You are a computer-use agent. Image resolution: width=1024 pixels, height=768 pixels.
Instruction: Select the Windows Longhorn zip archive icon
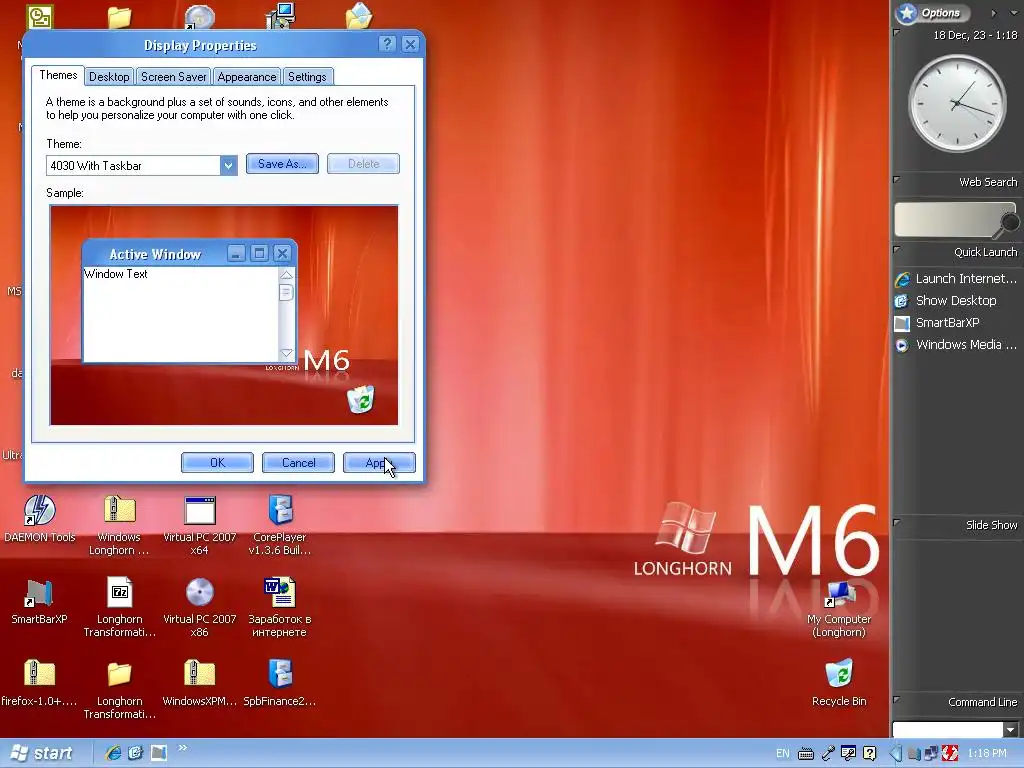119,526
